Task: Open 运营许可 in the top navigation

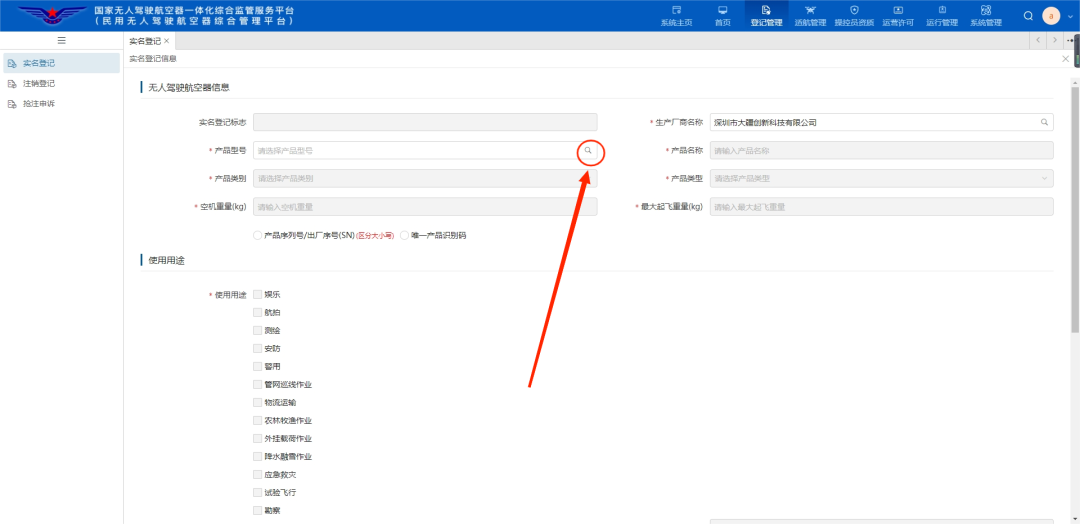Action: point(898,15)
